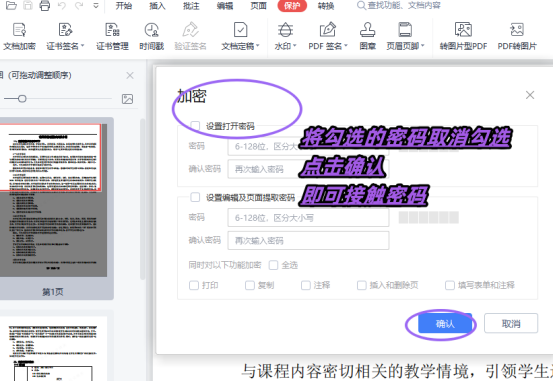Click the 取消 button

coord(511,323)
